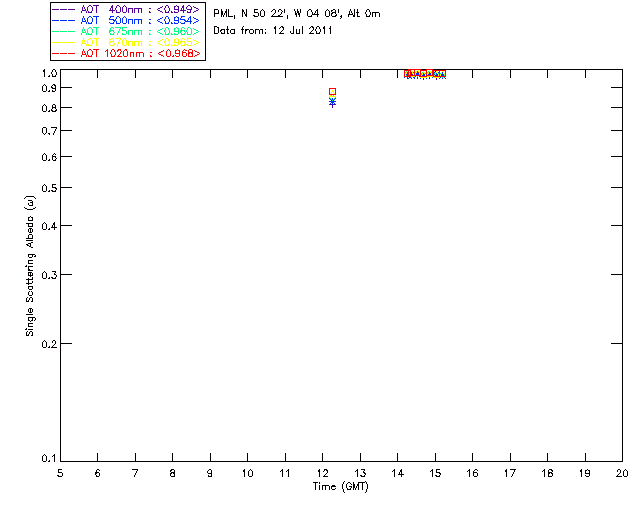The image size is (640, 512).
Task: Click the x-axis label 19
Action: (x=585, y=473)
